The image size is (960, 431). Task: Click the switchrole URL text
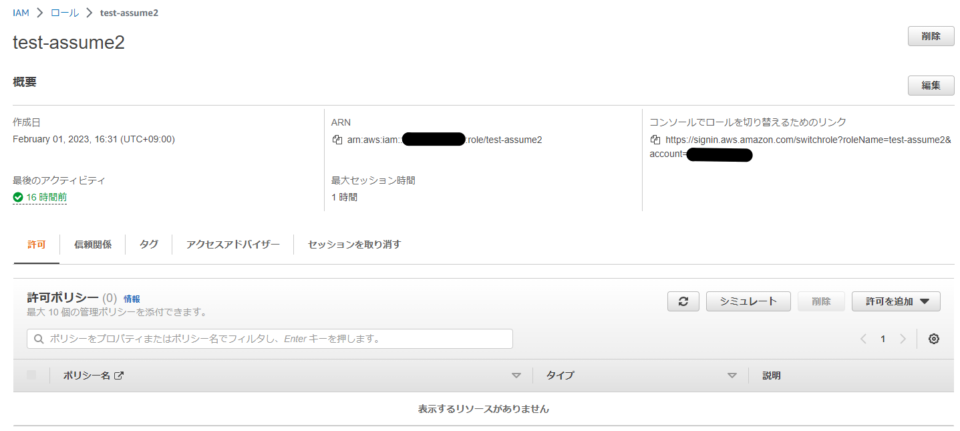(x=800, y=147)
